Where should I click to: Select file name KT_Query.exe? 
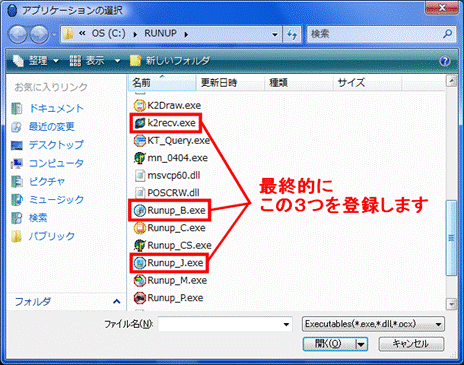pos(179,141)
